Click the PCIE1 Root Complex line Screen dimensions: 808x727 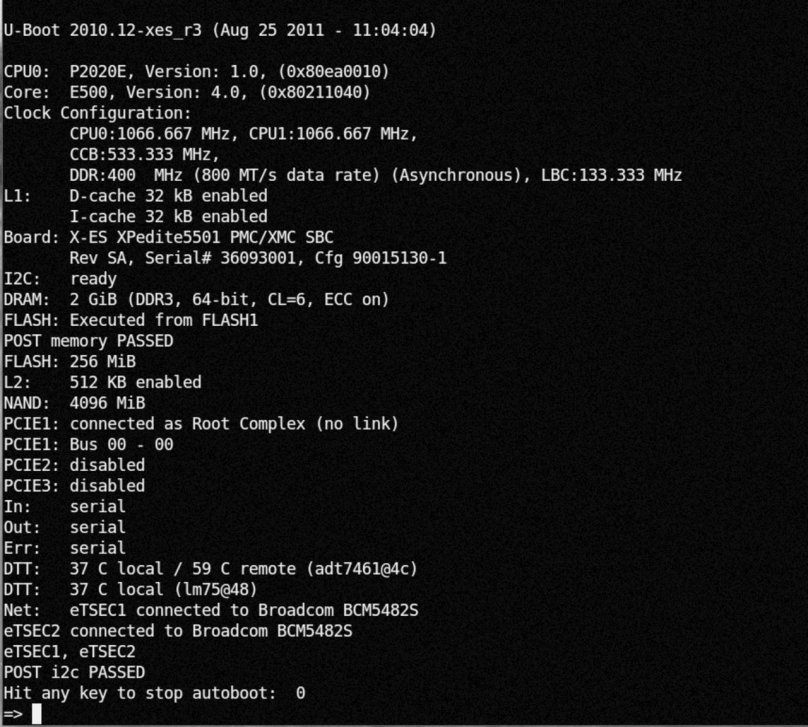point(201,424)
